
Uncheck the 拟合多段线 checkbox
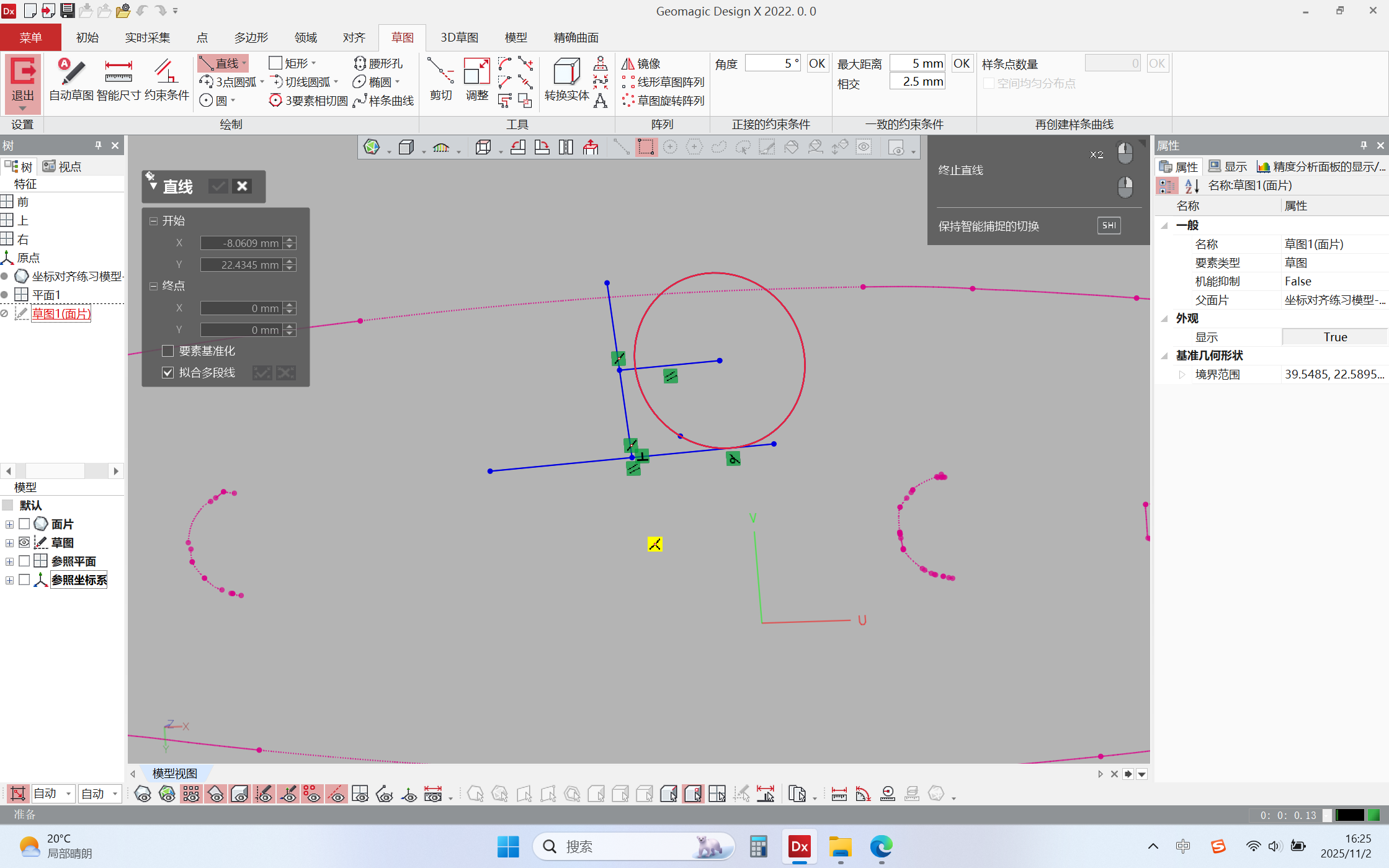pyautogui.click(x=167, y=373)
